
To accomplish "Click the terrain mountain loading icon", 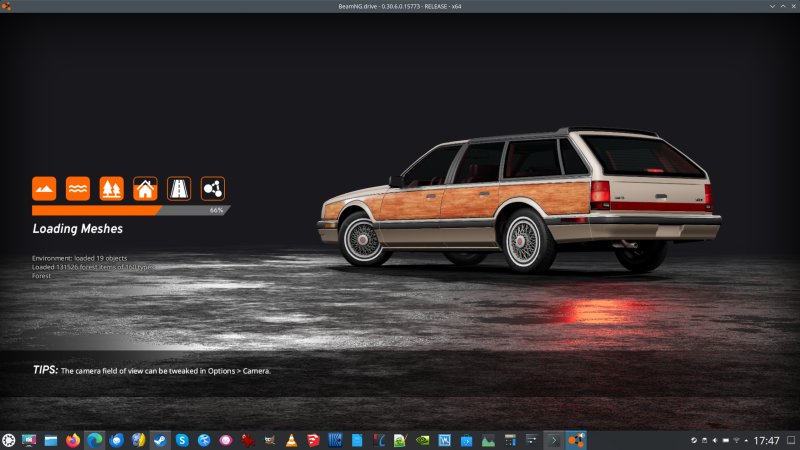I will coord(44,188).
